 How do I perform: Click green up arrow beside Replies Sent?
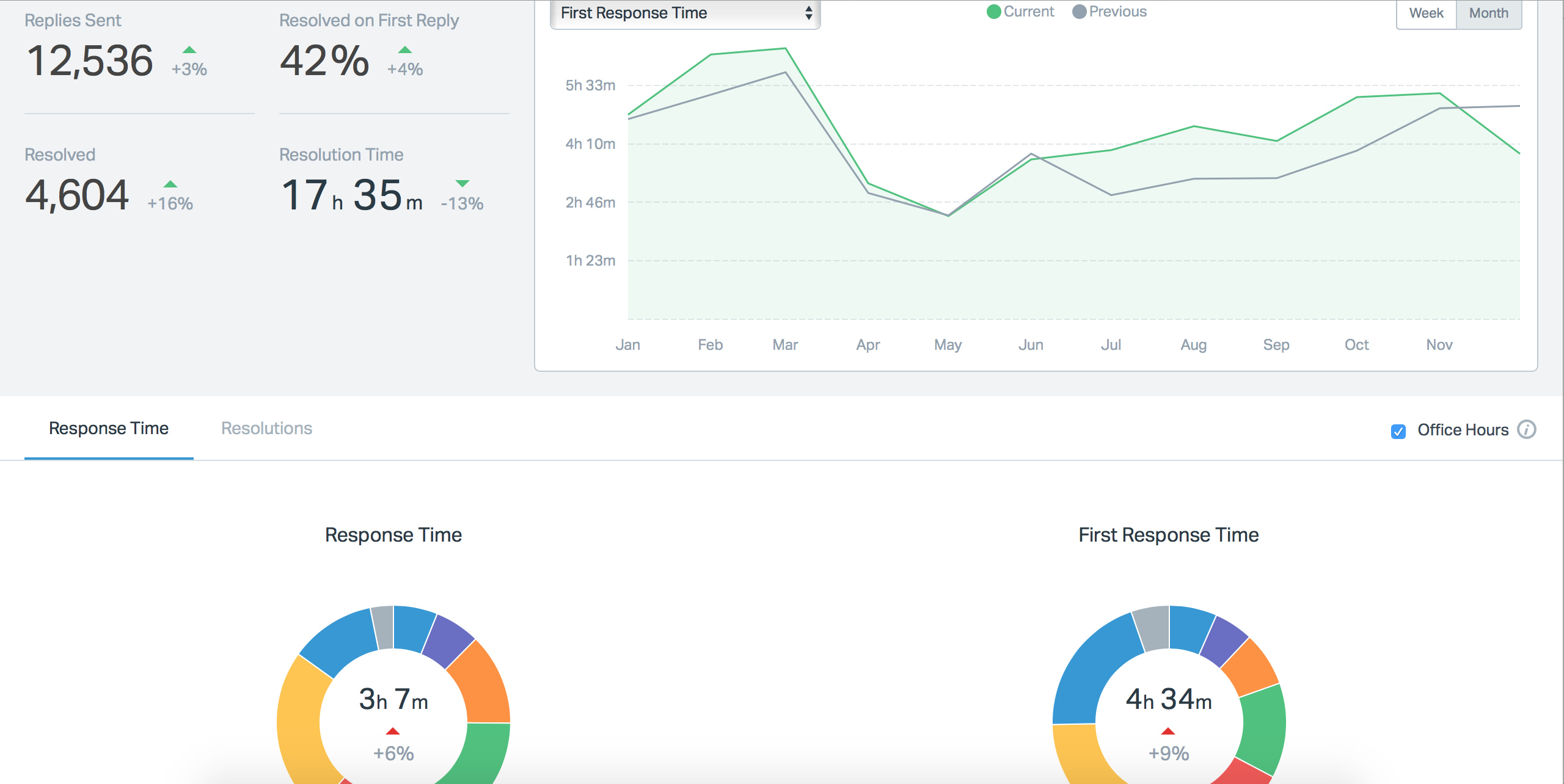(189, 50)
